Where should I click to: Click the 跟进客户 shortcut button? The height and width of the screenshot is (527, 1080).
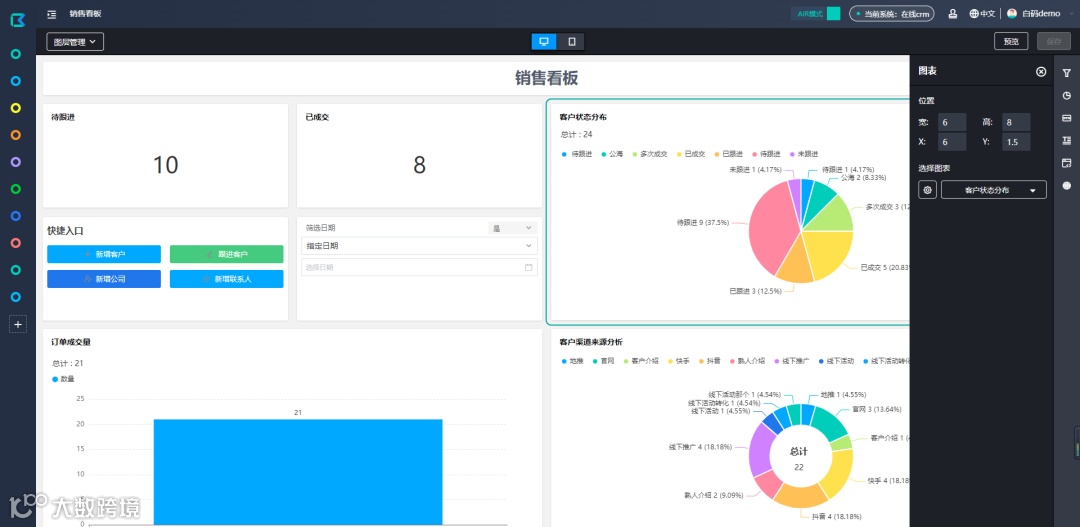click(x=227, y=254)
